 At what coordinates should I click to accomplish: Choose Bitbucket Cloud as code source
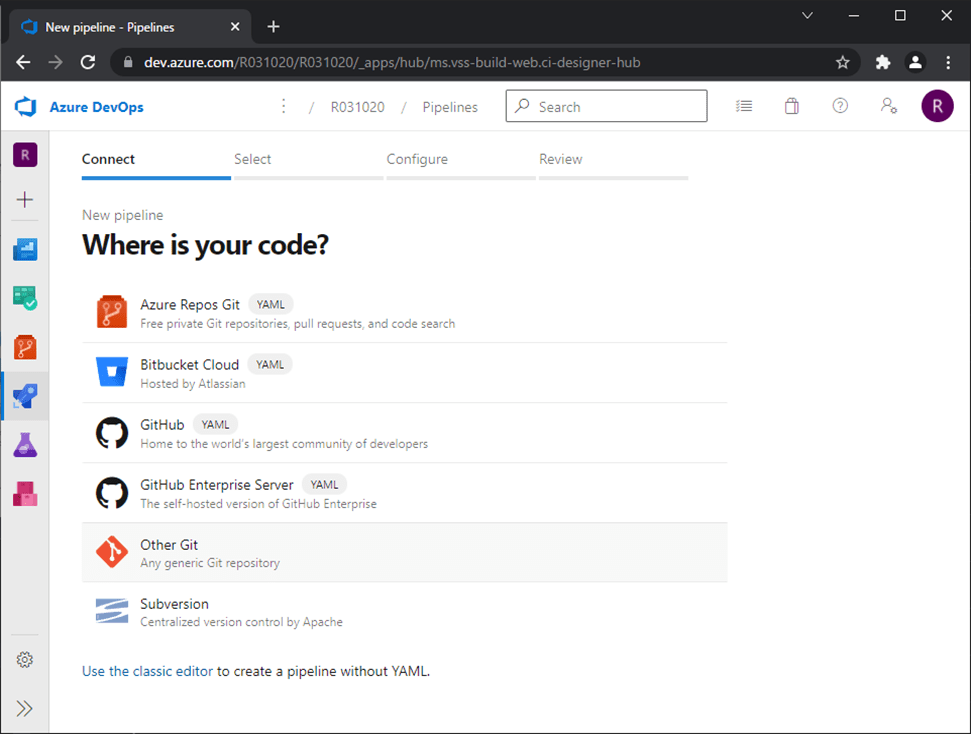pyautogui.click(x=405, y=373)
